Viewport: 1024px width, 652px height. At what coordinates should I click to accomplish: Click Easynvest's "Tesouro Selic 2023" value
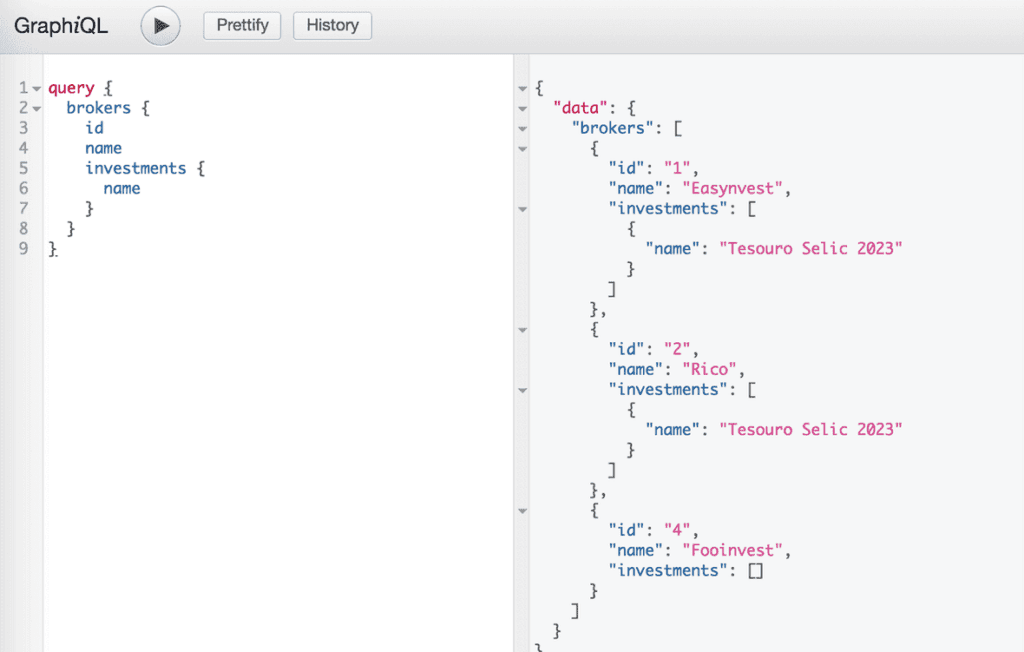(810, 249)
